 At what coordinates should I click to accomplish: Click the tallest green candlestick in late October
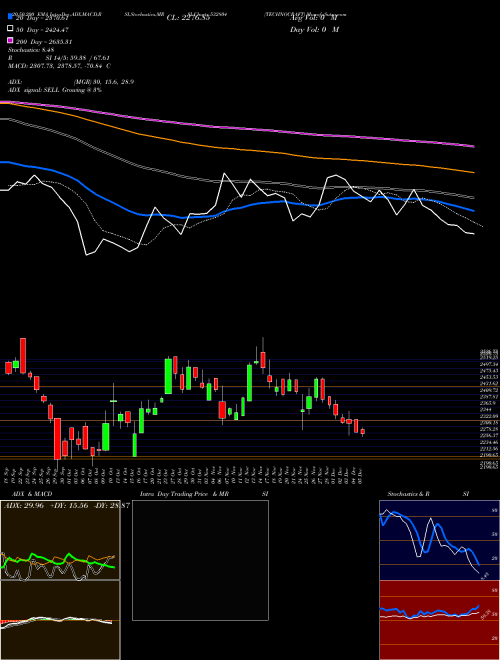point(168,376)
